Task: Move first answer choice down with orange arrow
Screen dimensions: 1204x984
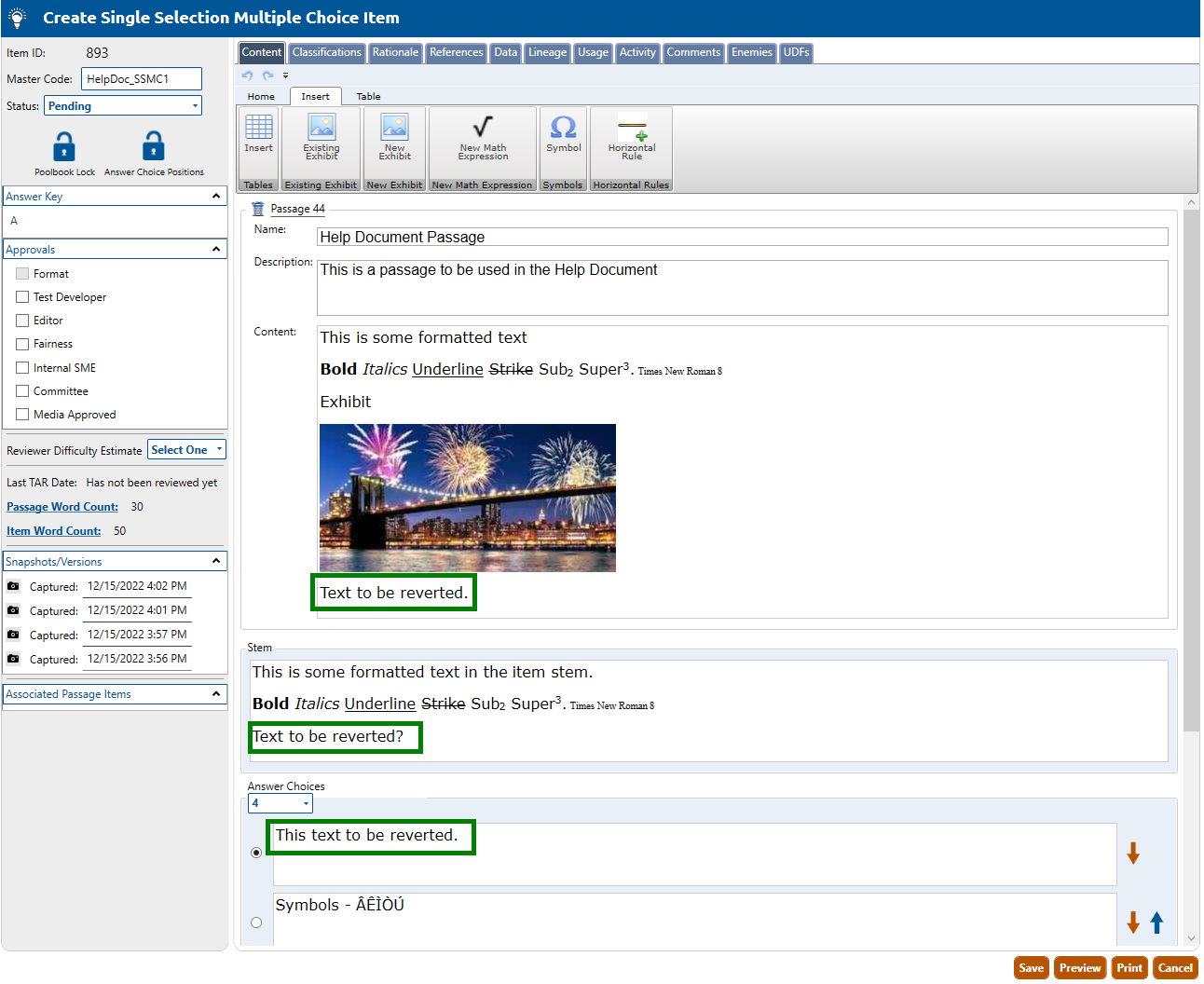Action: [1133, 854]
